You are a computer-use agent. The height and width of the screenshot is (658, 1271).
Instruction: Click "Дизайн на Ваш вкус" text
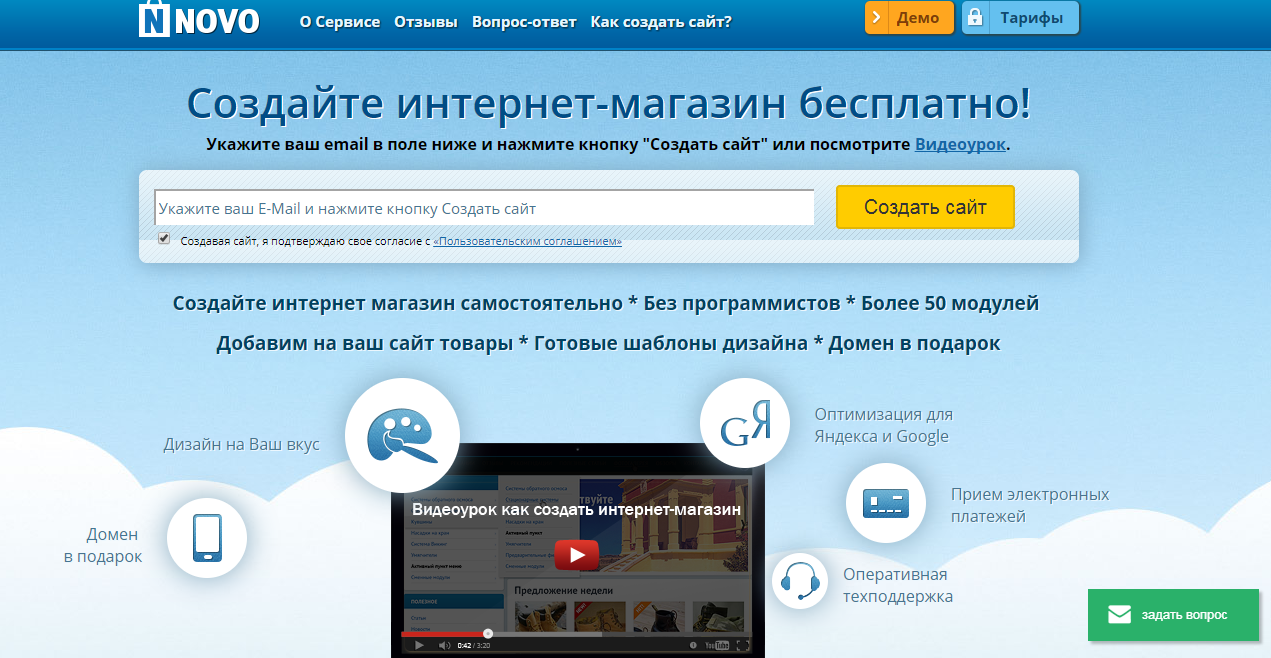(242, 444)
